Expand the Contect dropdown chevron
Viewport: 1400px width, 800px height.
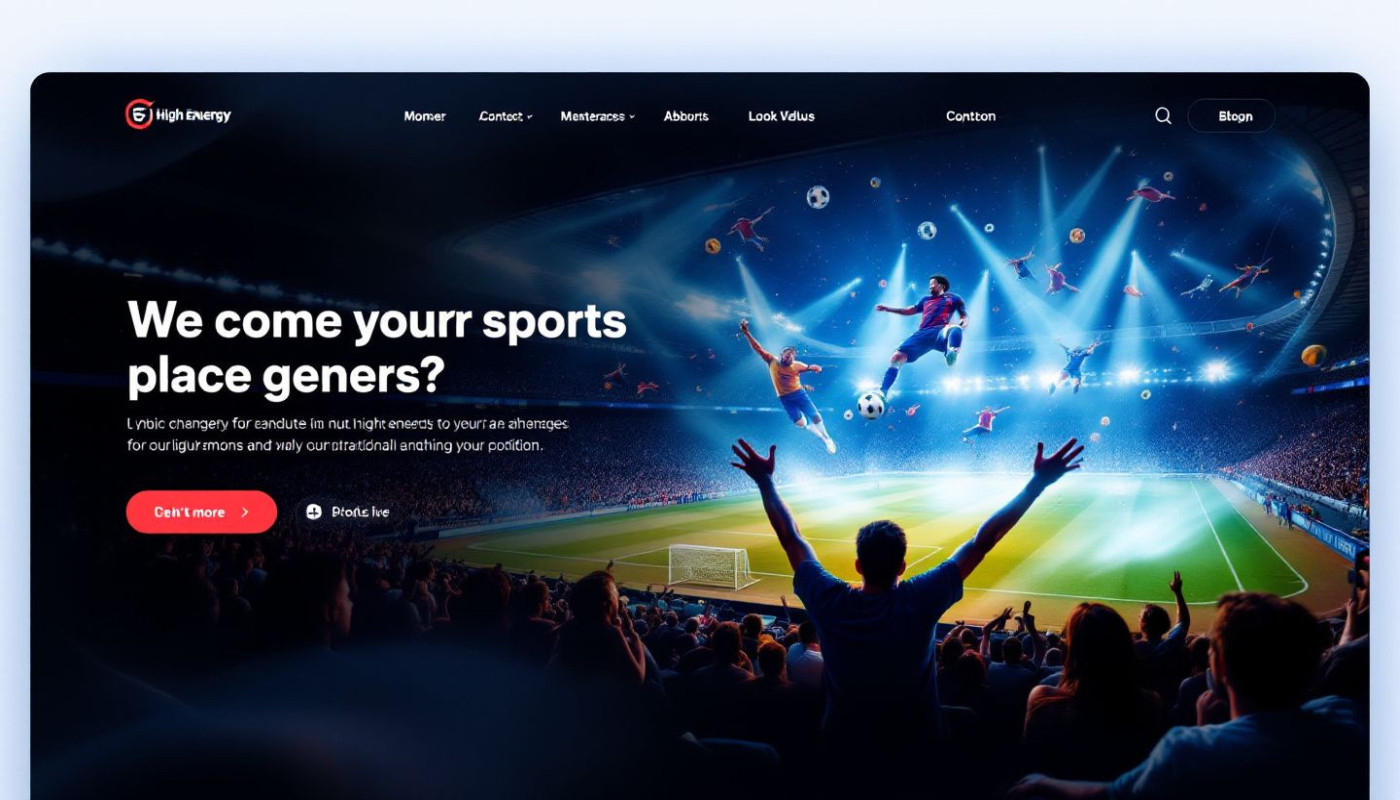(x=529, y=117)
